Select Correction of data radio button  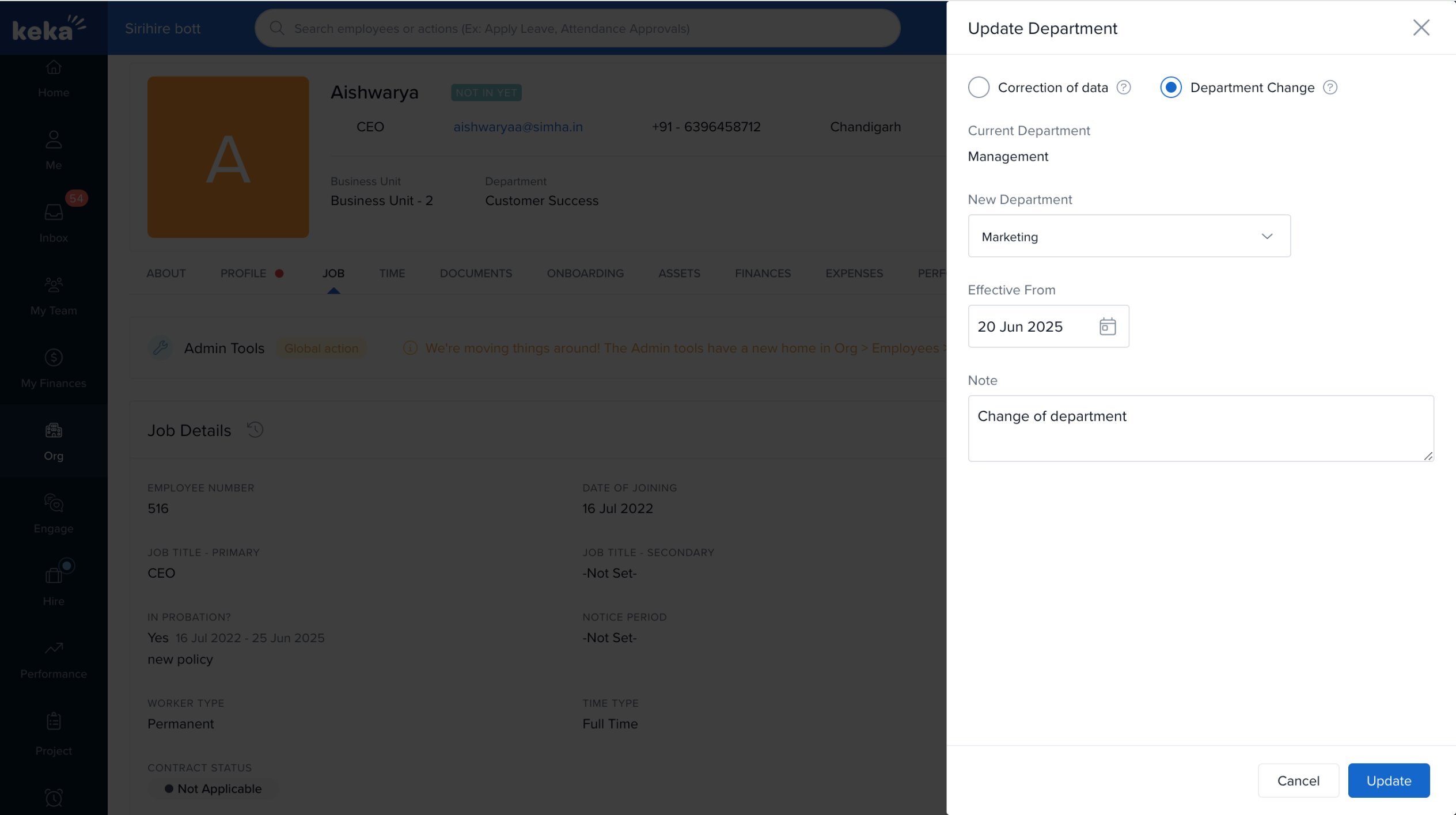979,88
